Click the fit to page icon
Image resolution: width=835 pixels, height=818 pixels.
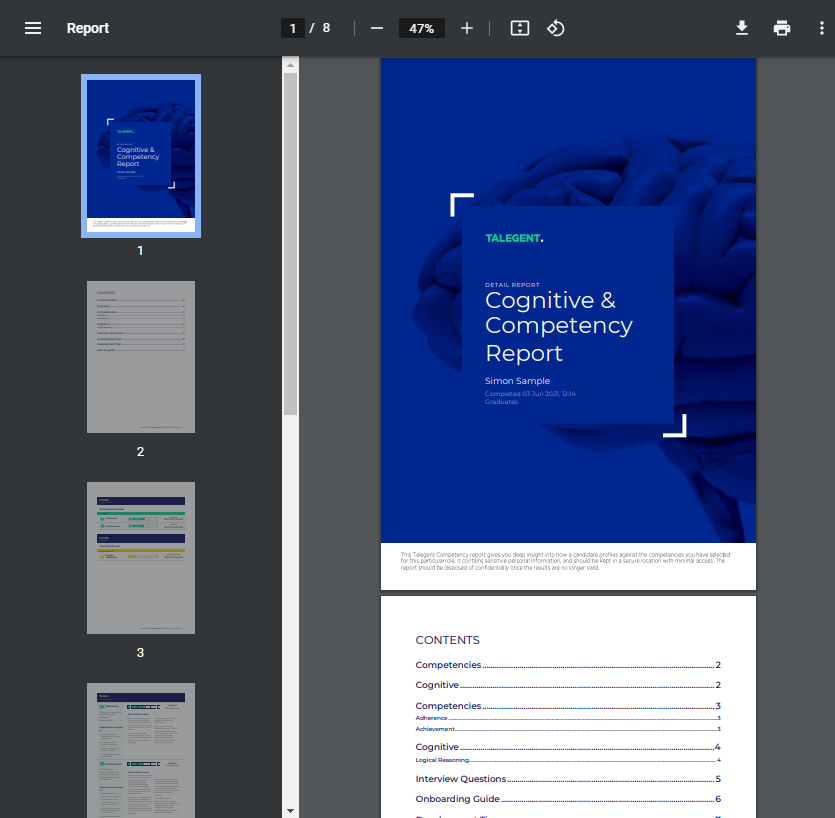click(519, 28)
